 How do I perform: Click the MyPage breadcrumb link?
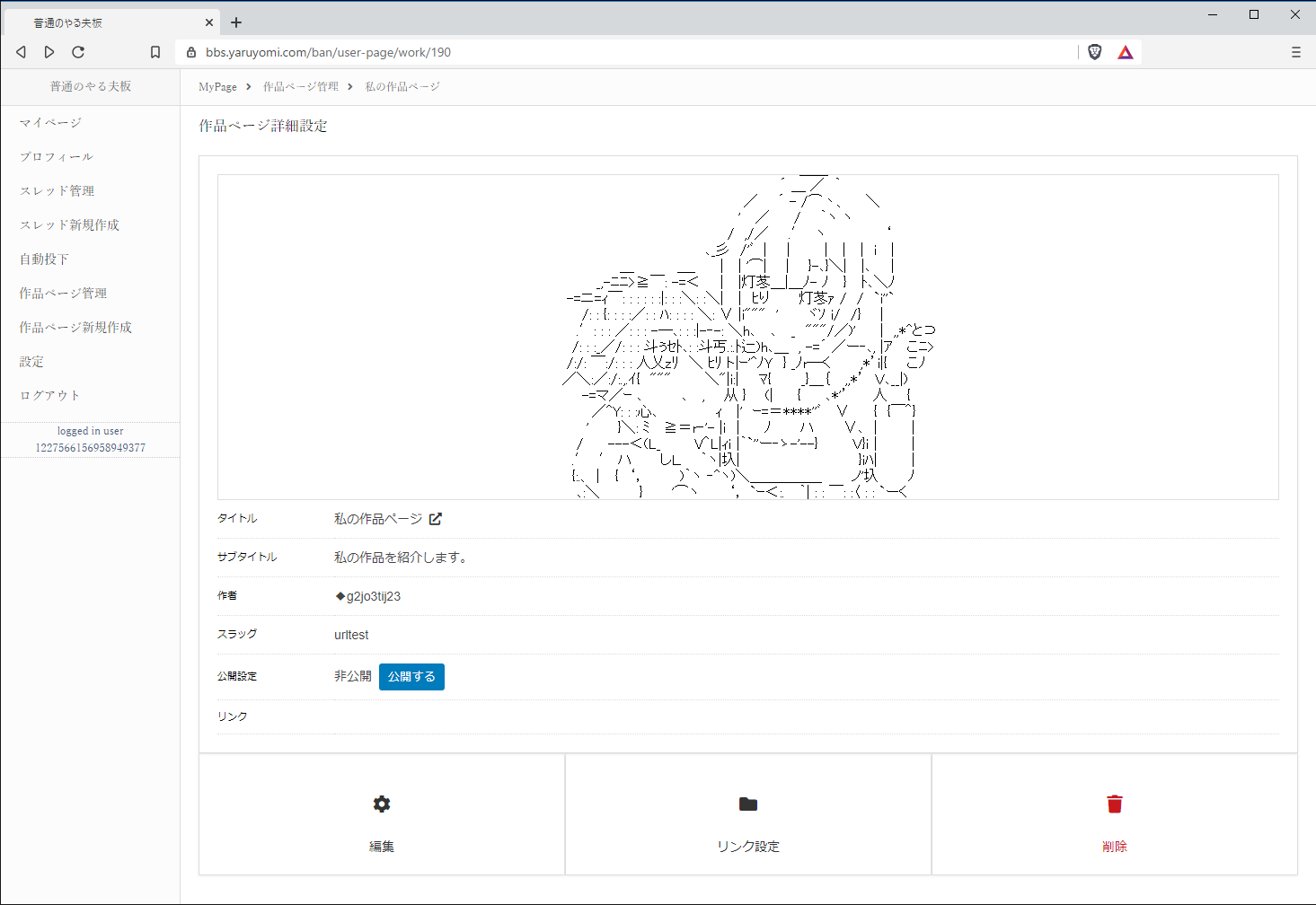216,86
